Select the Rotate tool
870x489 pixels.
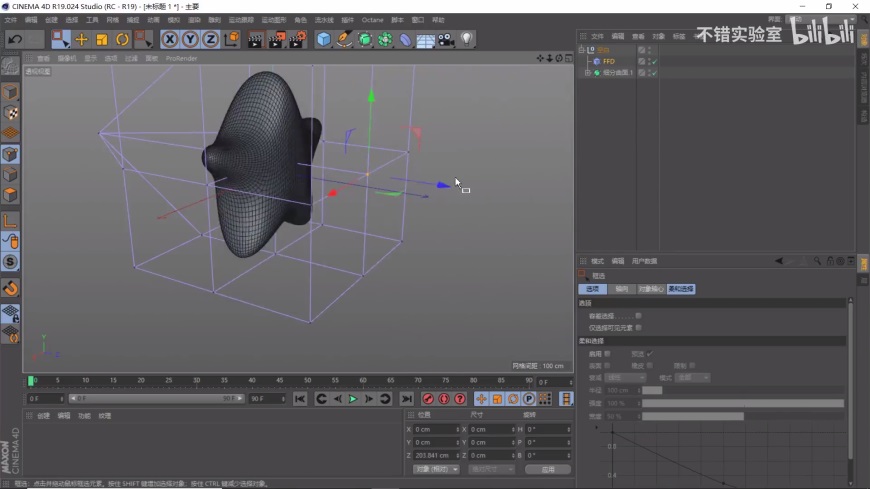point(122,39)
